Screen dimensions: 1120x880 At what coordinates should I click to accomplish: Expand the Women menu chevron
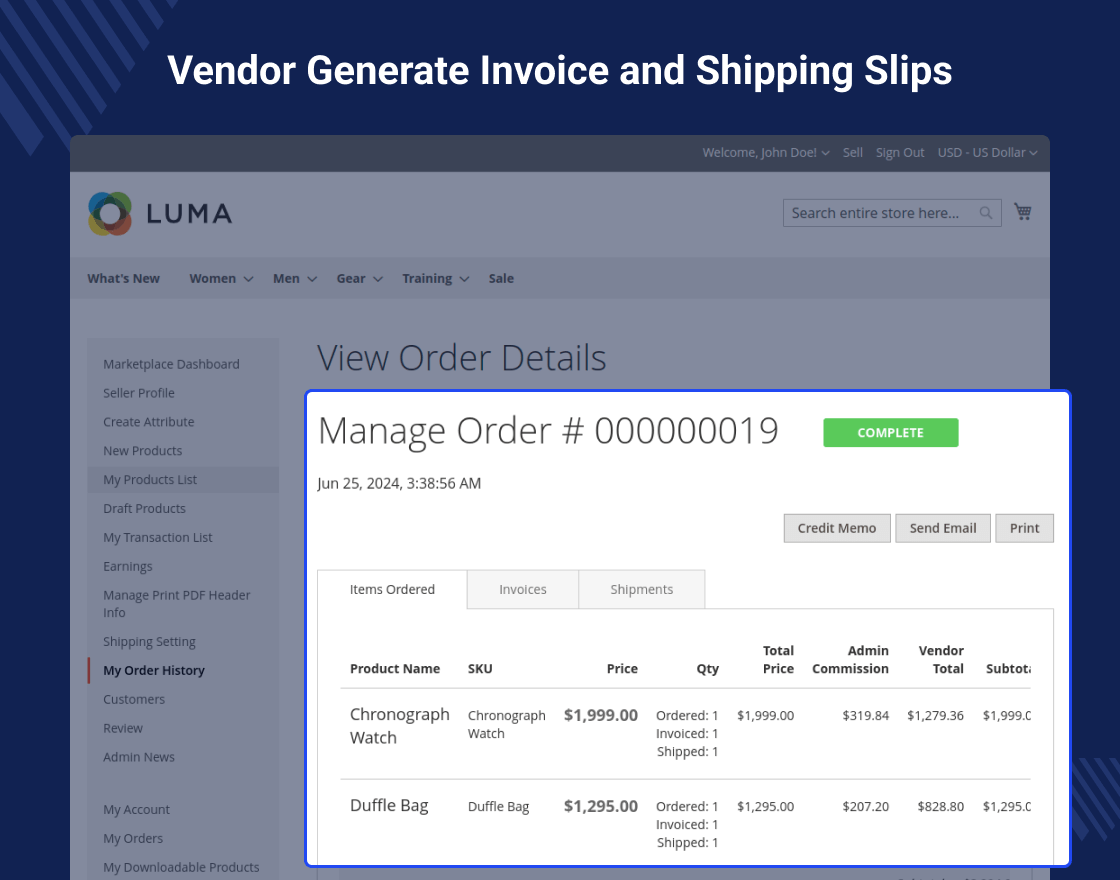click(x=249, y=279)
